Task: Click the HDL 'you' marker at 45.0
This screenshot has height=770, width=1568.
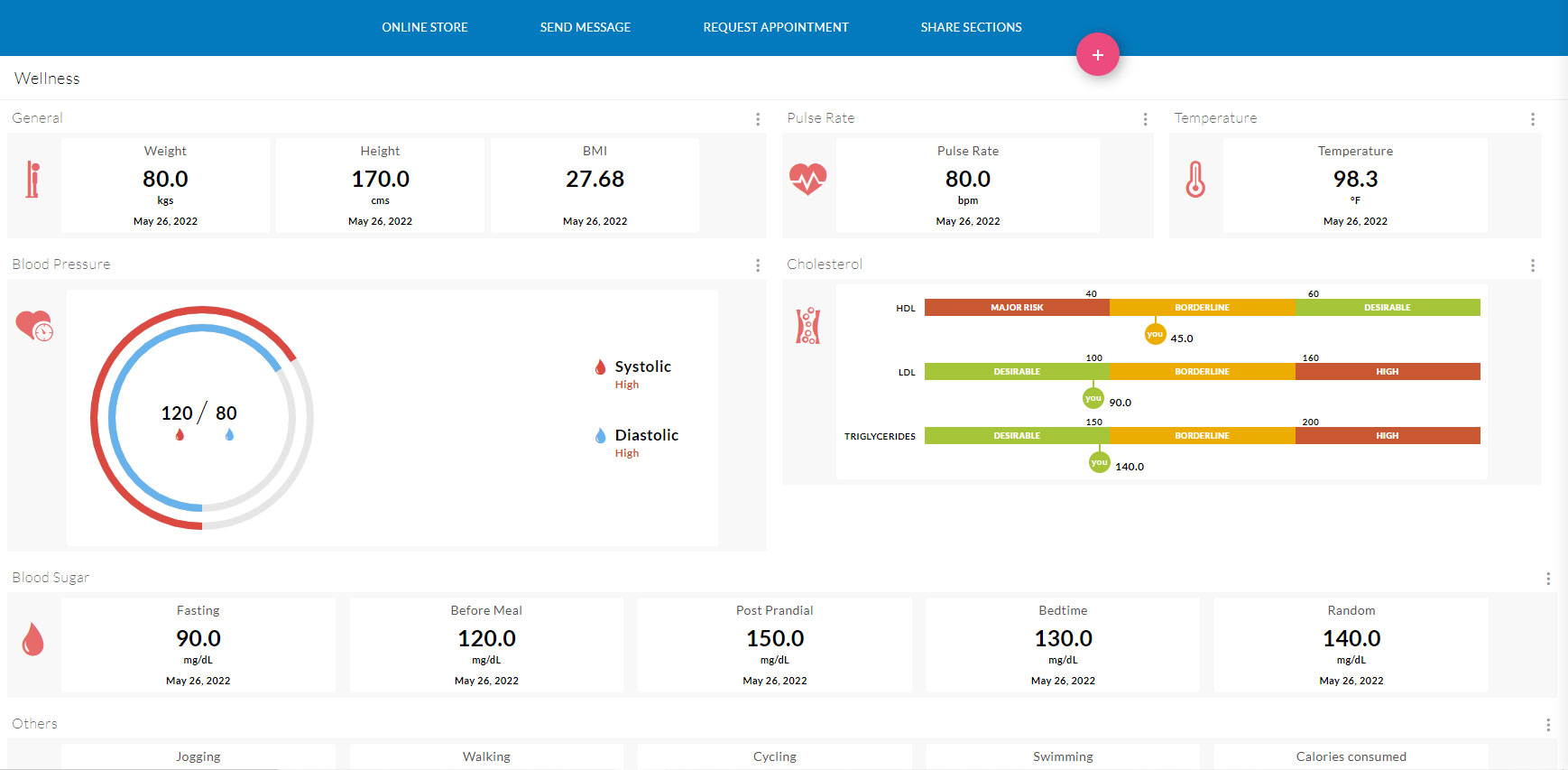Action: [1155, 334]
